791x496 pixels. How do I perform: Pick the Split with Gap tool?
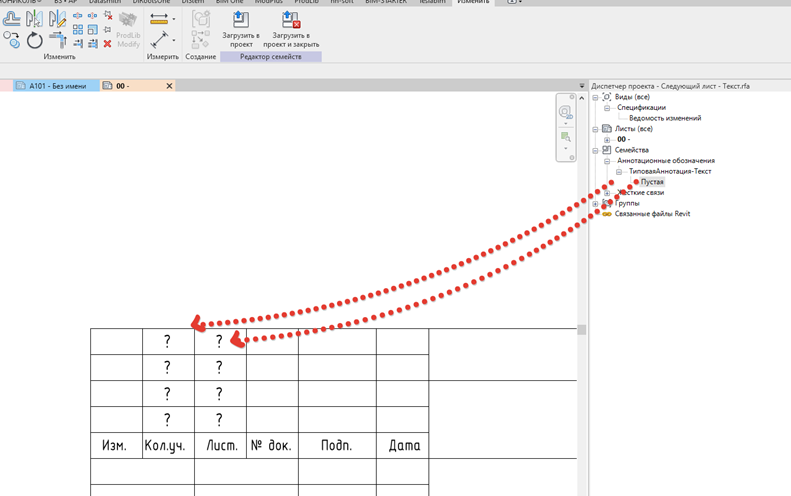point(92,16)
